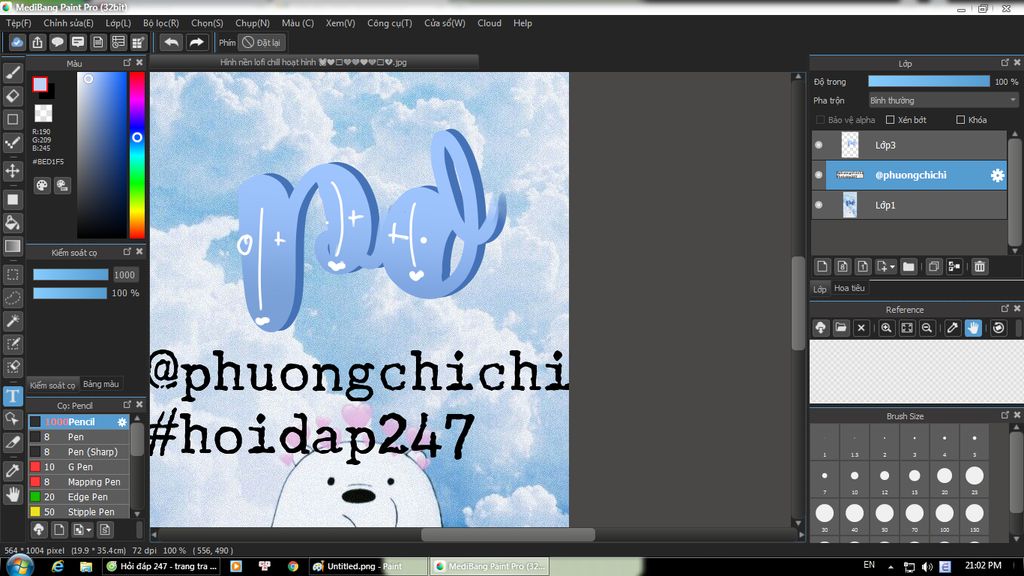The height and width of the screenshot is (576, 1024).
Task: Toggle the eyedropper in Reference panel
Action: pyautogui.click(x=953, y=328)
